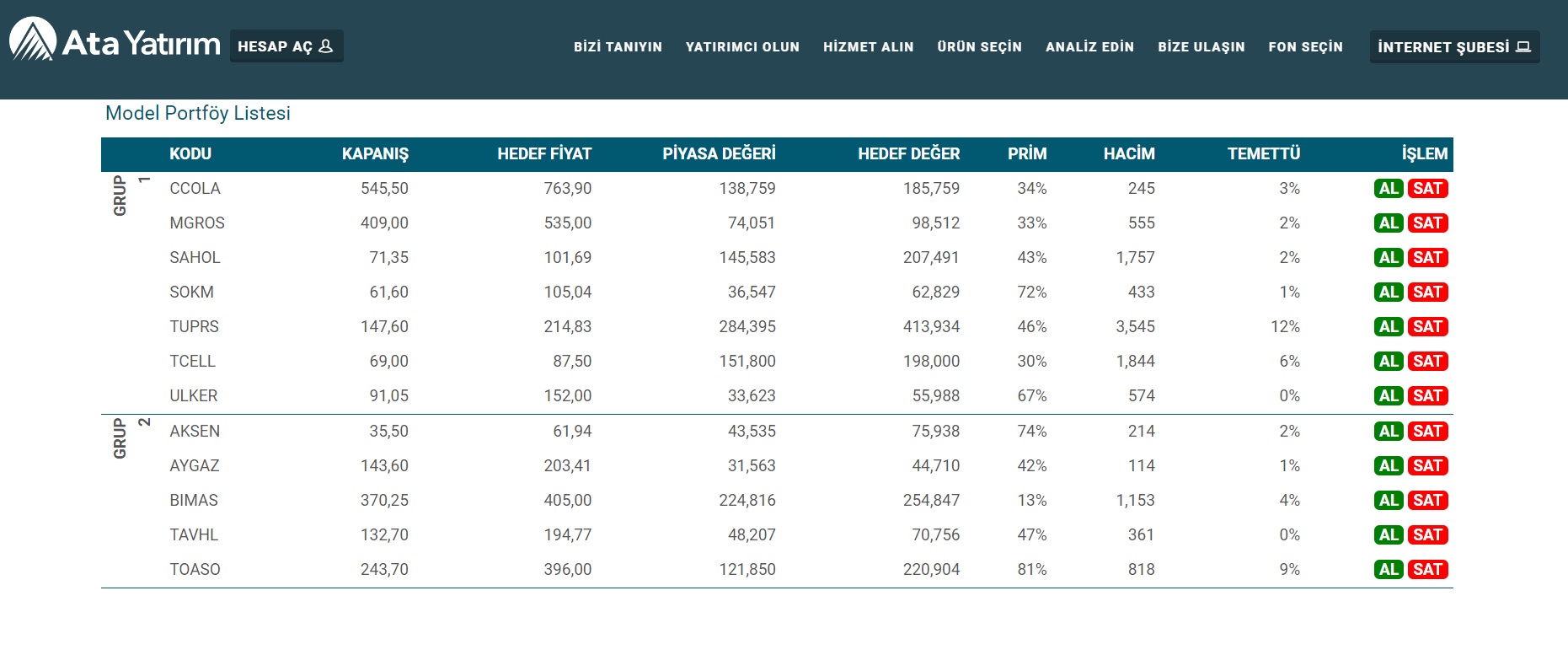Viewport: 1568px width, 671px height.
Task: Open the HESAP AÇ account button
Action: click(x=286, y=46)
